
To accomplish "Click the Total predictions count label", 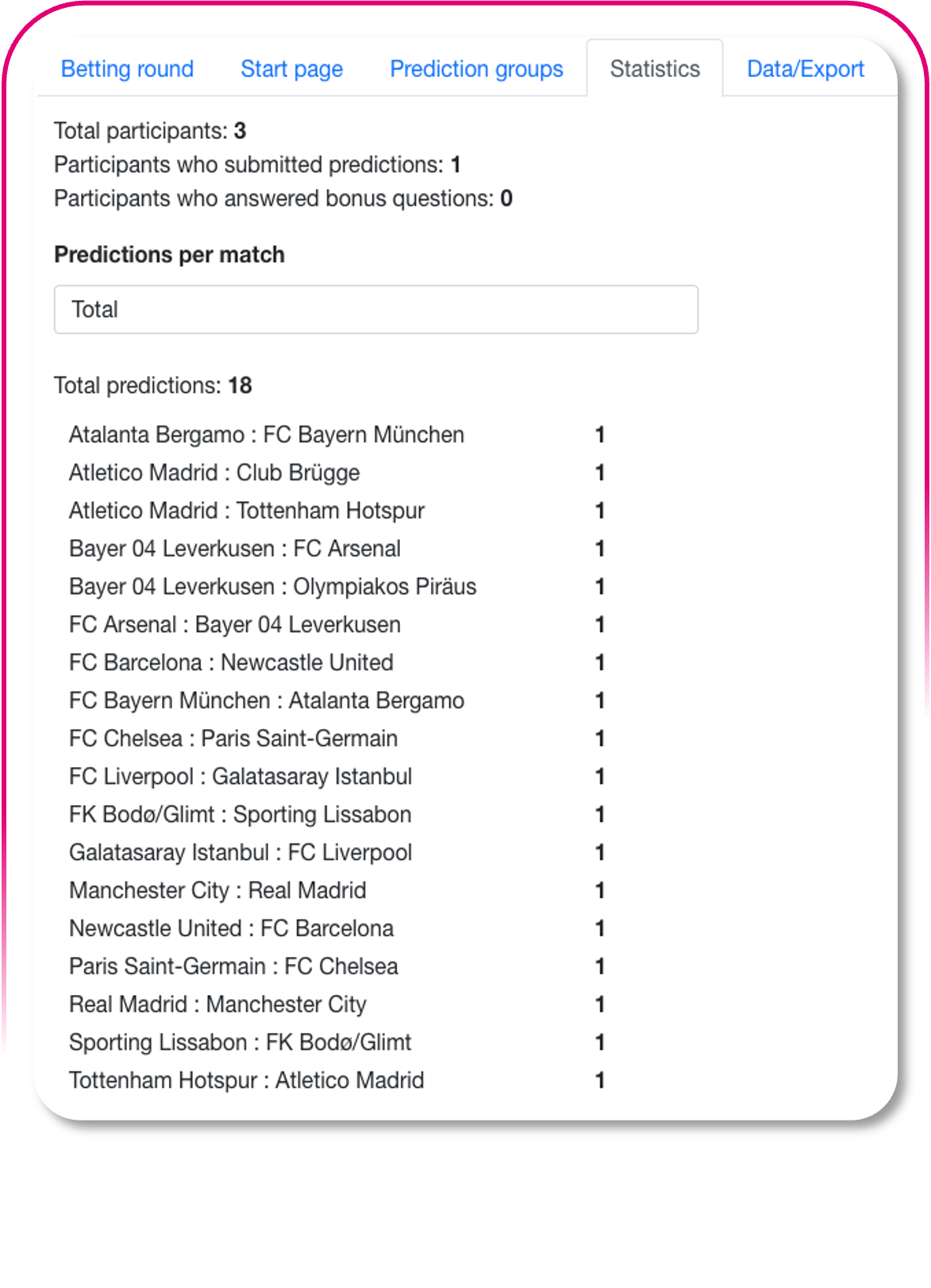I will click(x=152, y=386).
